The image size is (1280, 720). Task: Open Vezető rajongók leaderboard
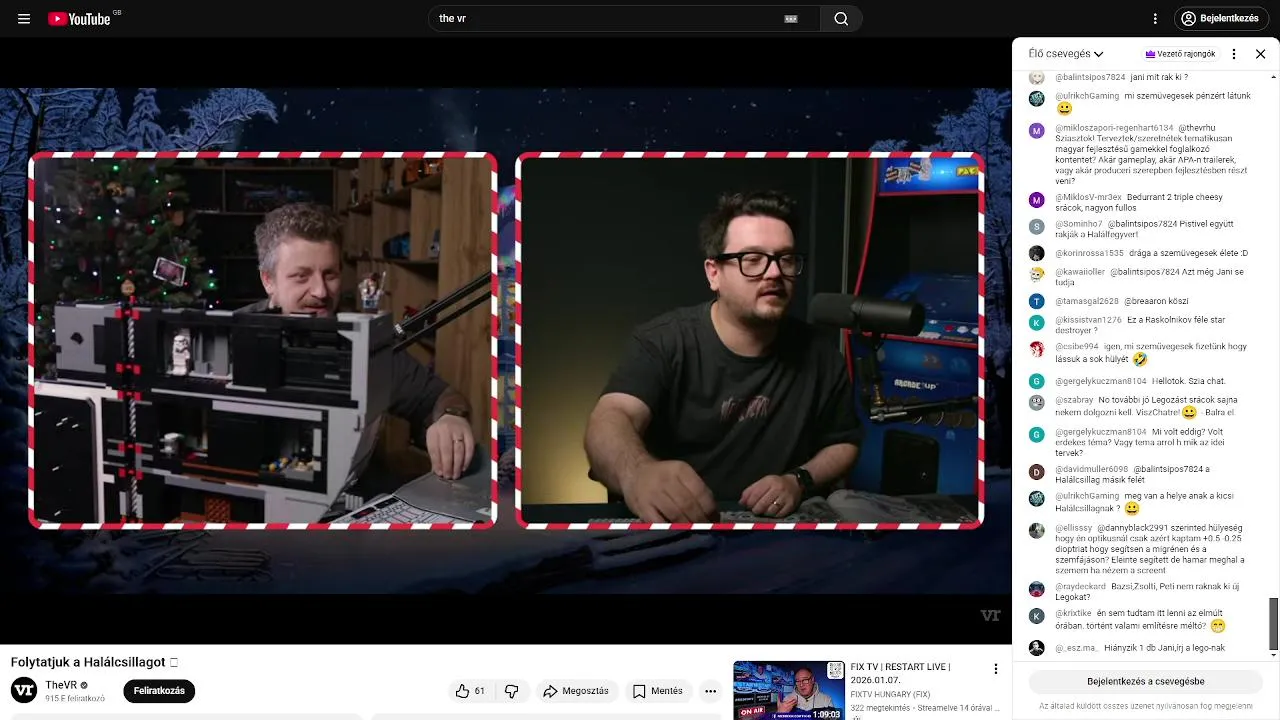[x=1180, y=54]
